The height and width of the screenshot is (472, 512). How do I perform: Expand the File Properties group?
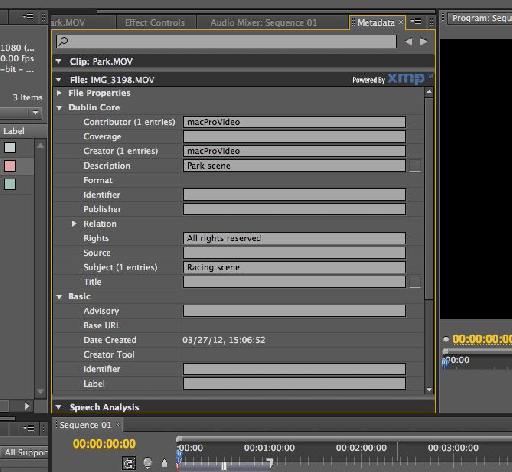pyautogui.click(x=59, y=93)
